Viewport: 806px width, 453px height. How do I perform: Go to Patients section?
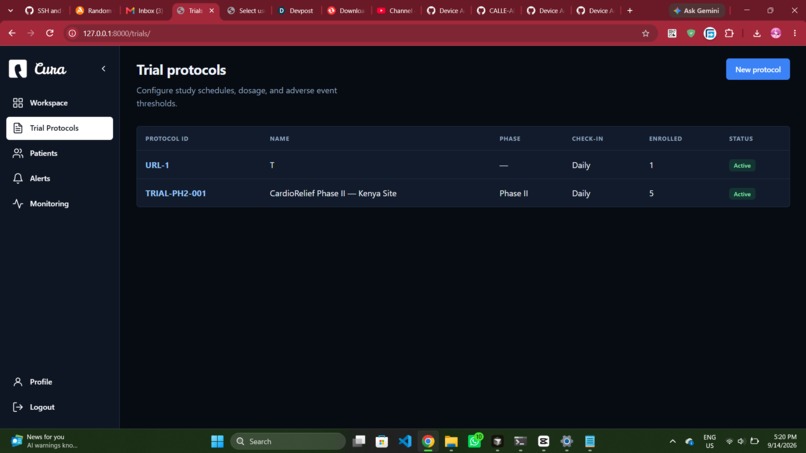60,153
